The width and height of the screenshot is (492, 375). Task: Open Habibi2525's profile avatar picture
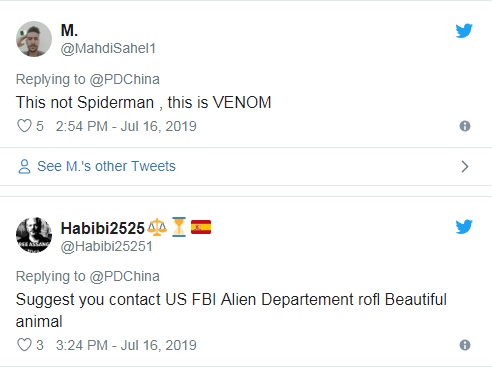[34, 235]
